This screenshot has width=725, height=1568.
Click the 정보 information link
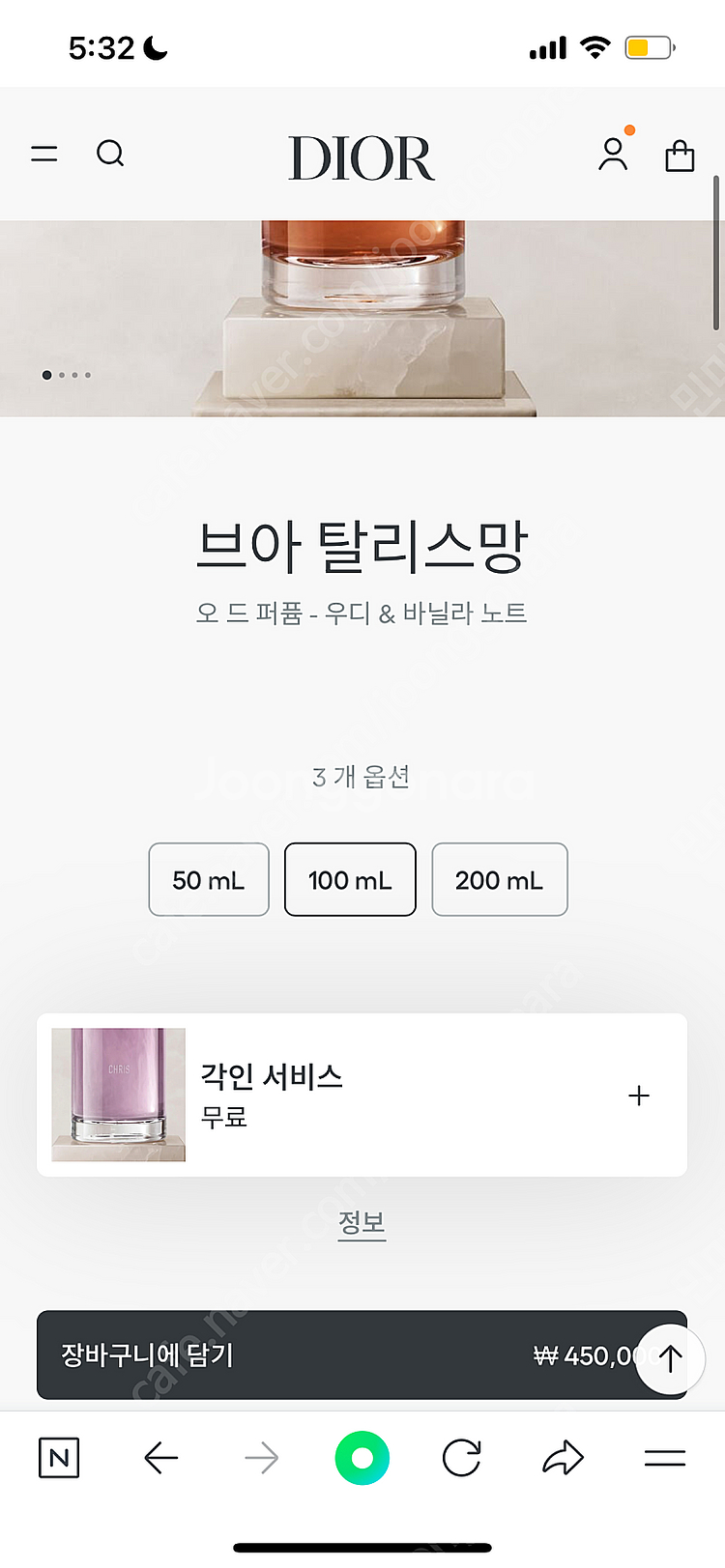pos(362,1223)
